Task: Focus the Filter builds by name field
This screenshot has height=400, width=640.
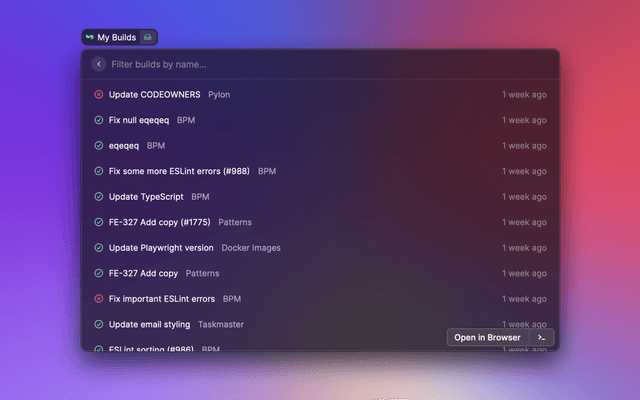Action: (x=300, y=64)
